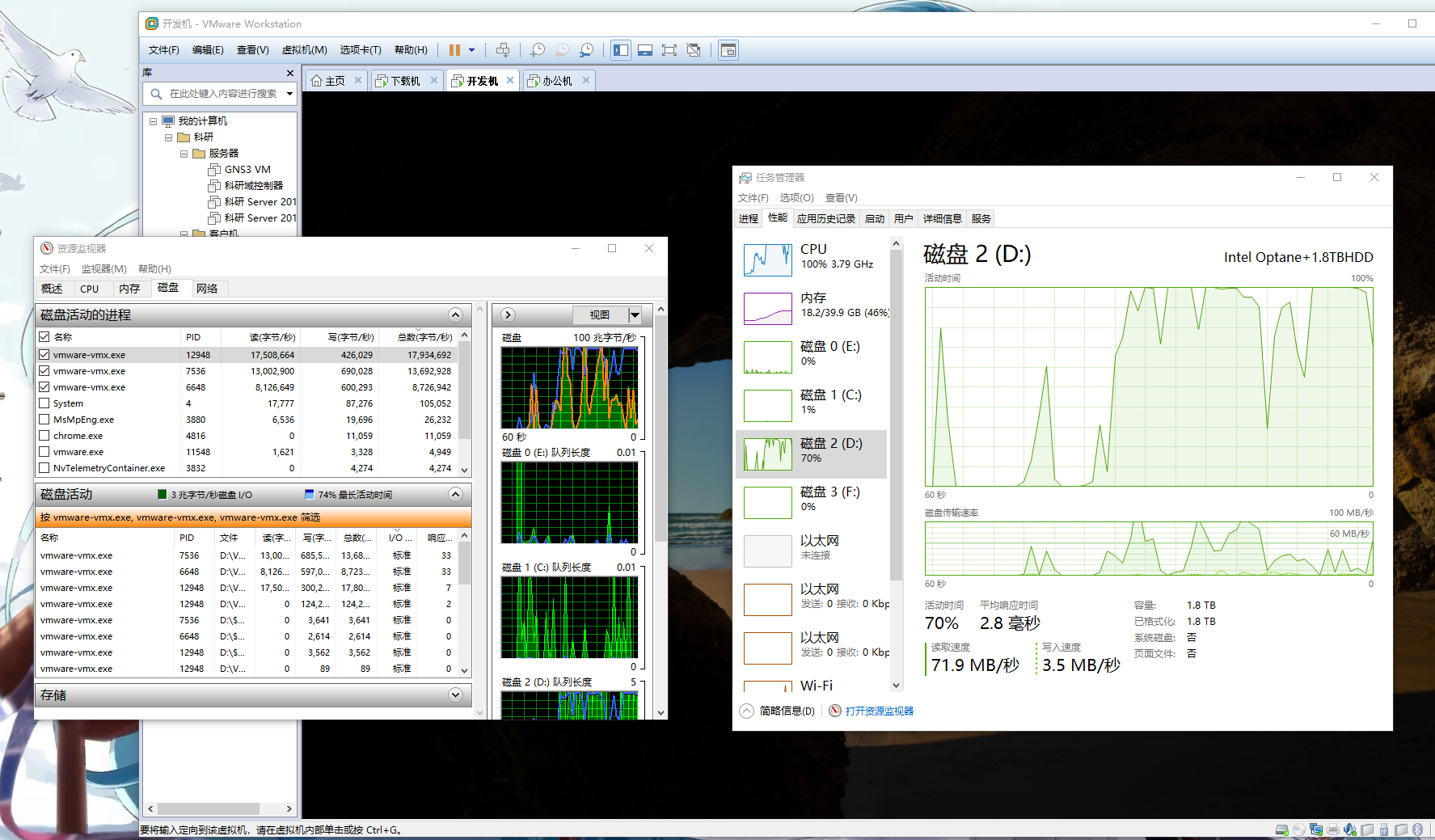Image resolution: width=1435 pixels, height=840 pixels.
Task: Enter full screen mode in VMware
Action: tap(669, 50)
